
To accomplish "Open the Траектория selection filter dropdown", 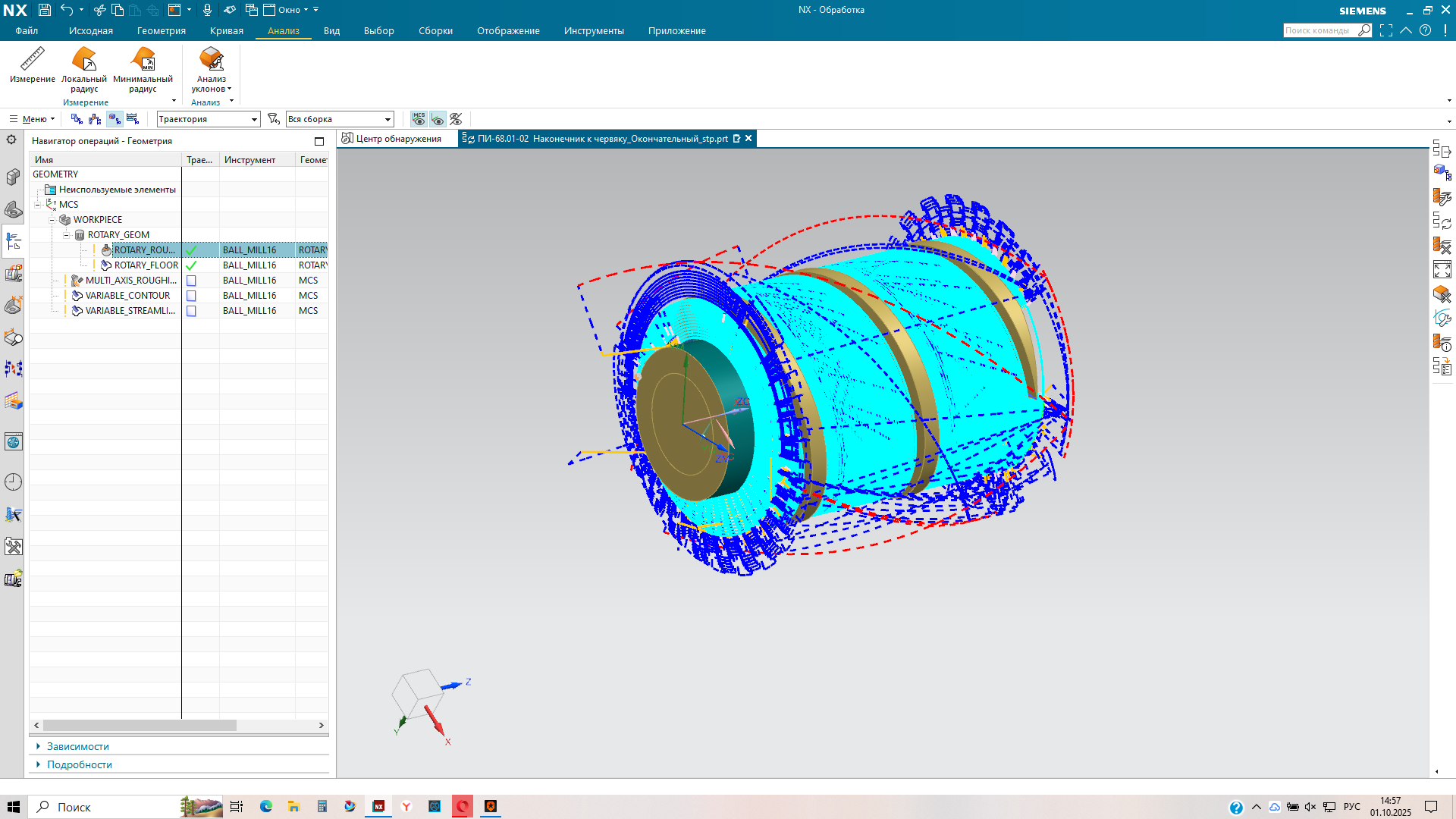I will [x=209, y=119].
